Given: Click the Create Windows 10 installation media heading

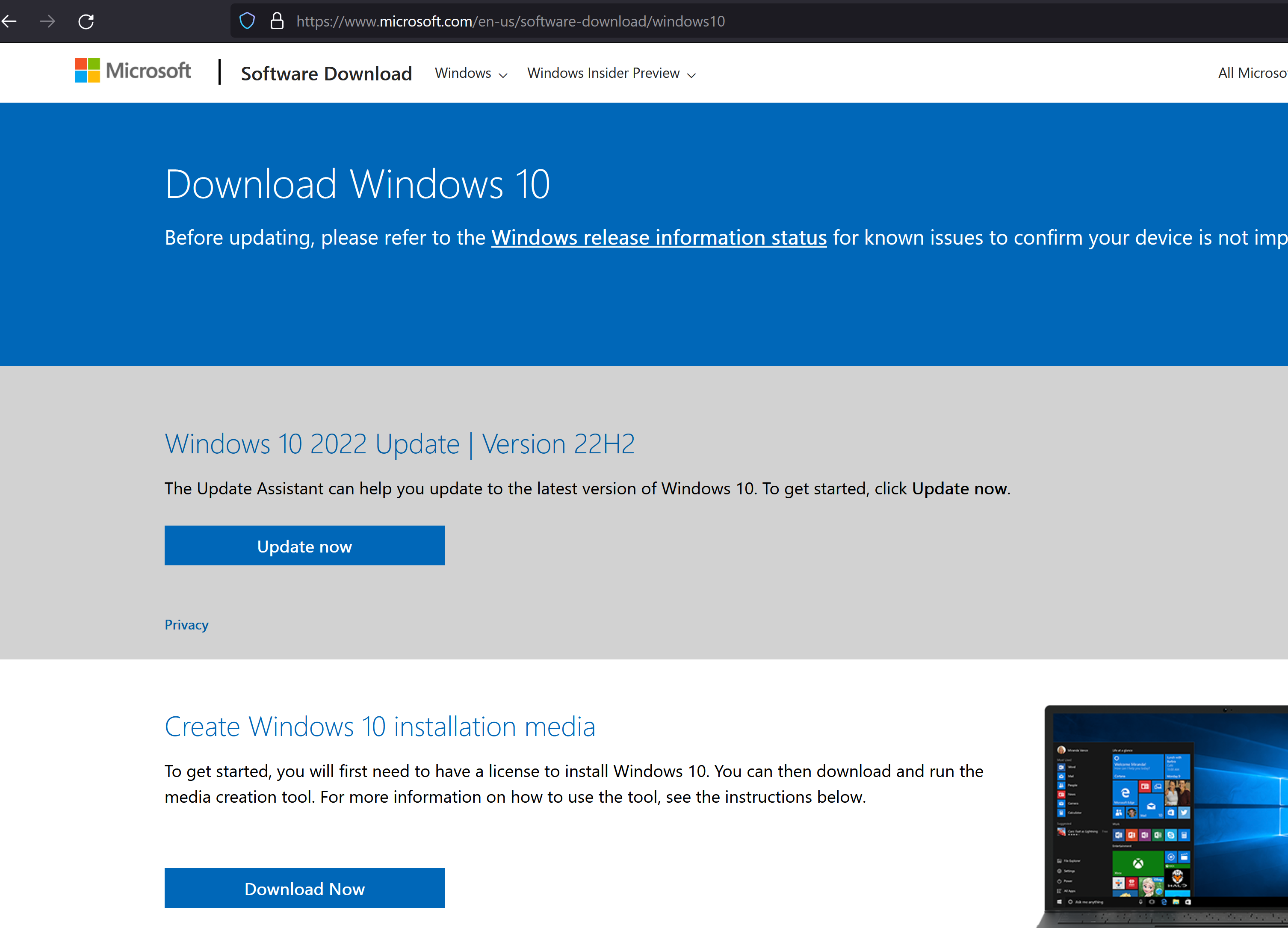Looking at the screenshot, I should click(380, 727).
